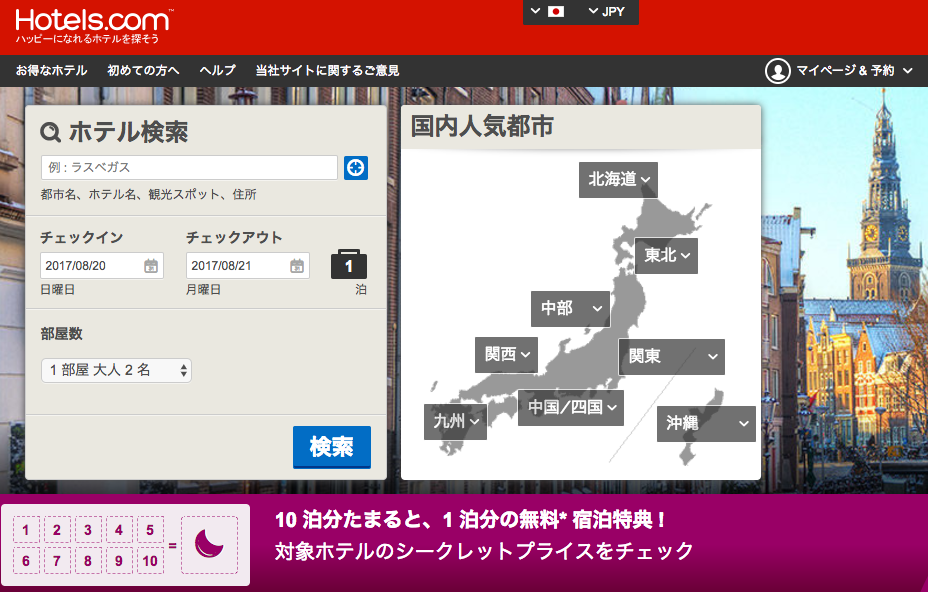Open the お得なホテル menu item

pos(51,71)
